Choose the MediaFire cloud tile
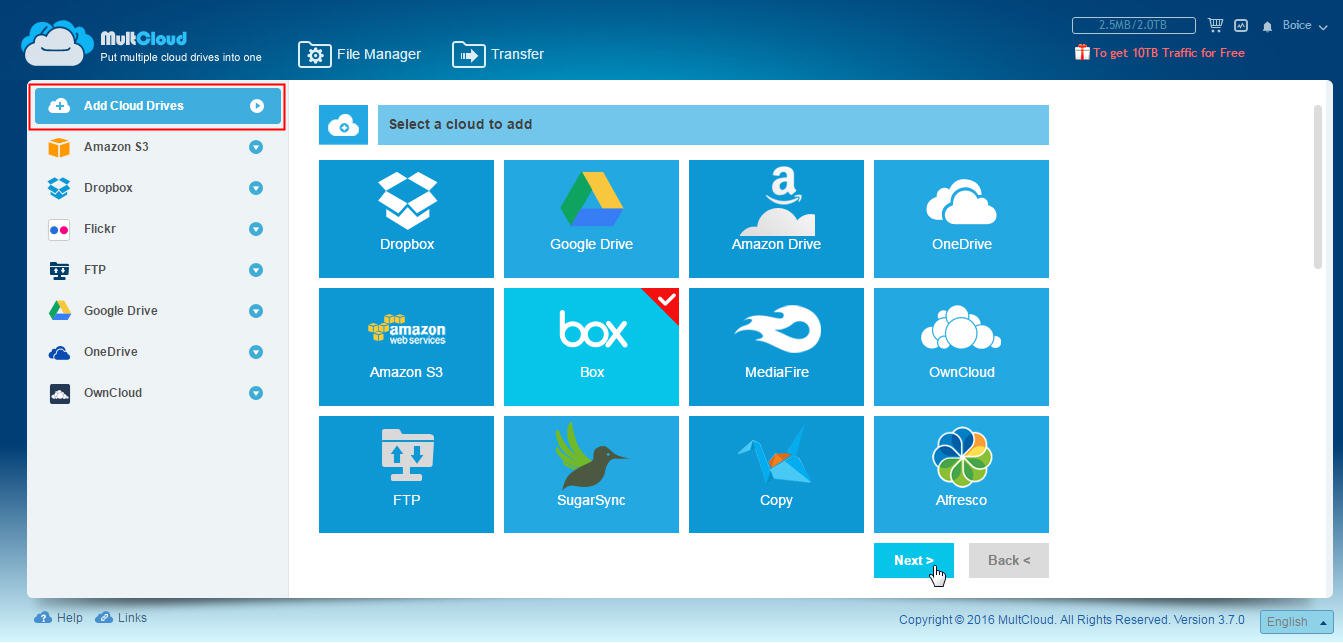 click(x=776, y=347)
